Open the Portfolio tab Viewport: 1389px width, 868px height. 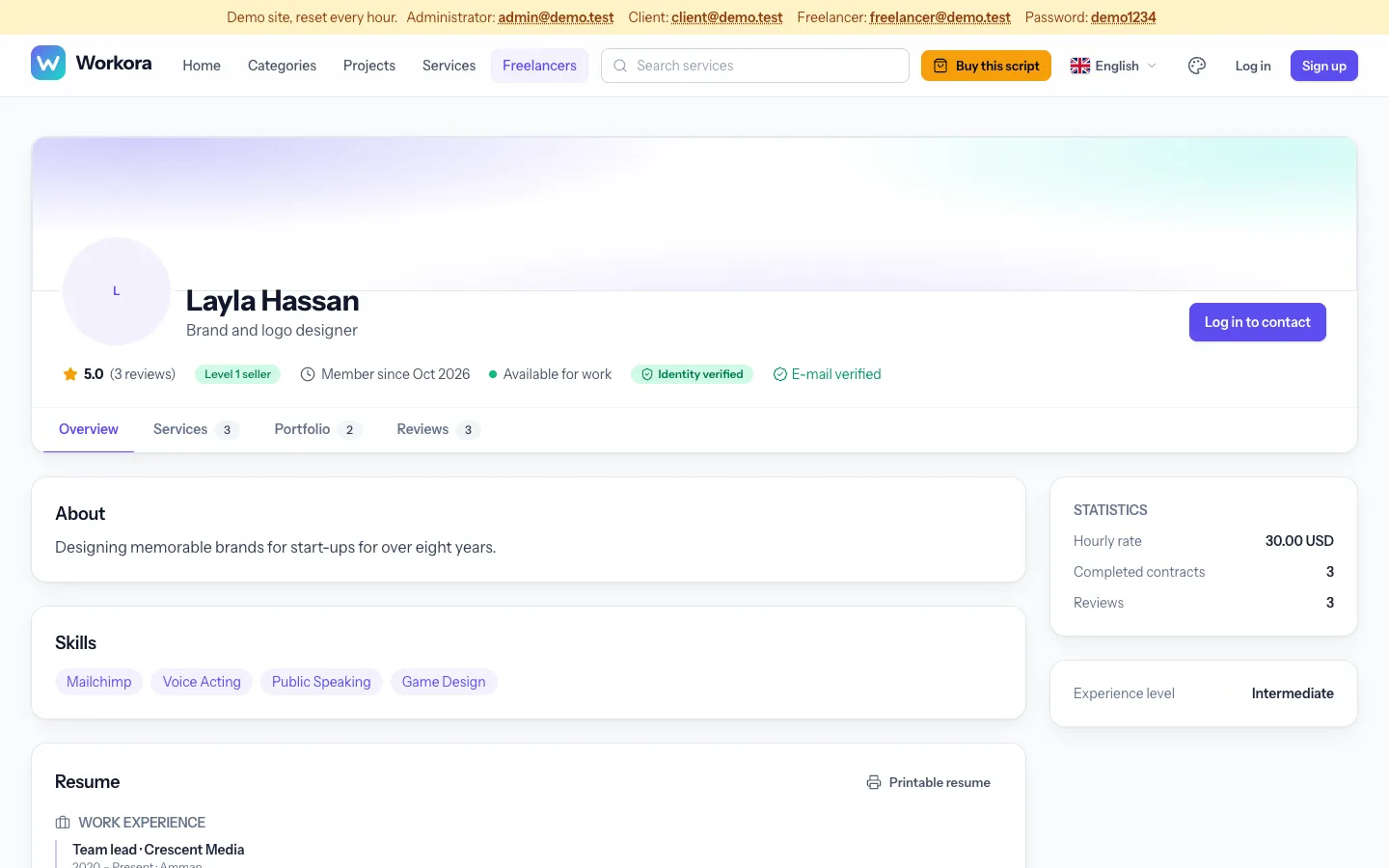point(317,429)
